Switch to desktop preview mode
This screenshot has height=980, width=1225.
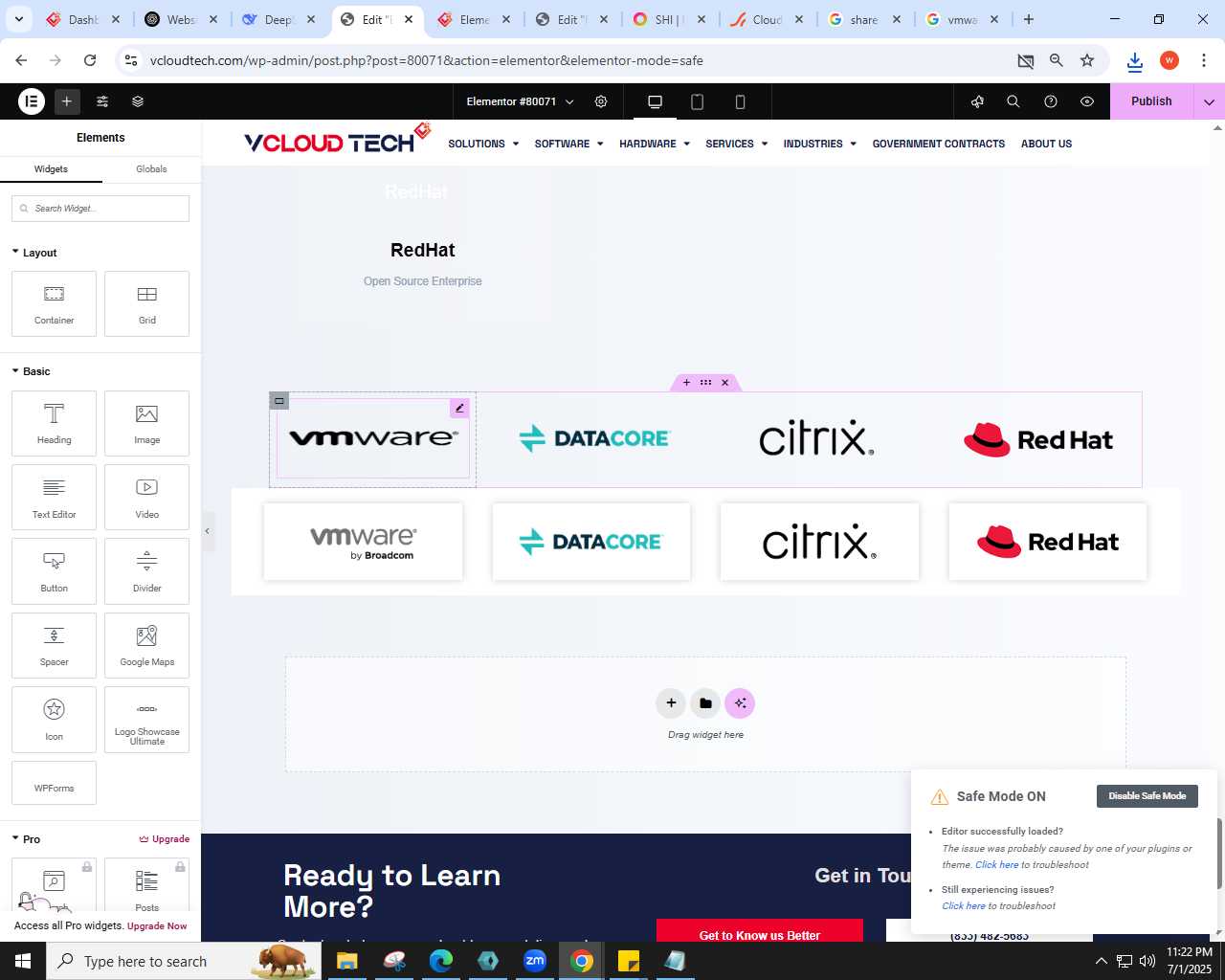pos(655,101)
